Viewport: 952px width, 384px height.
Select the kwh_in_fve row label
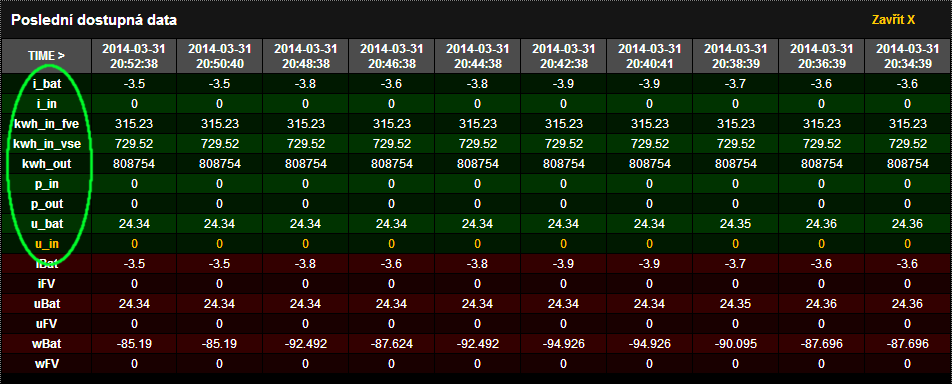click(47, 124)
